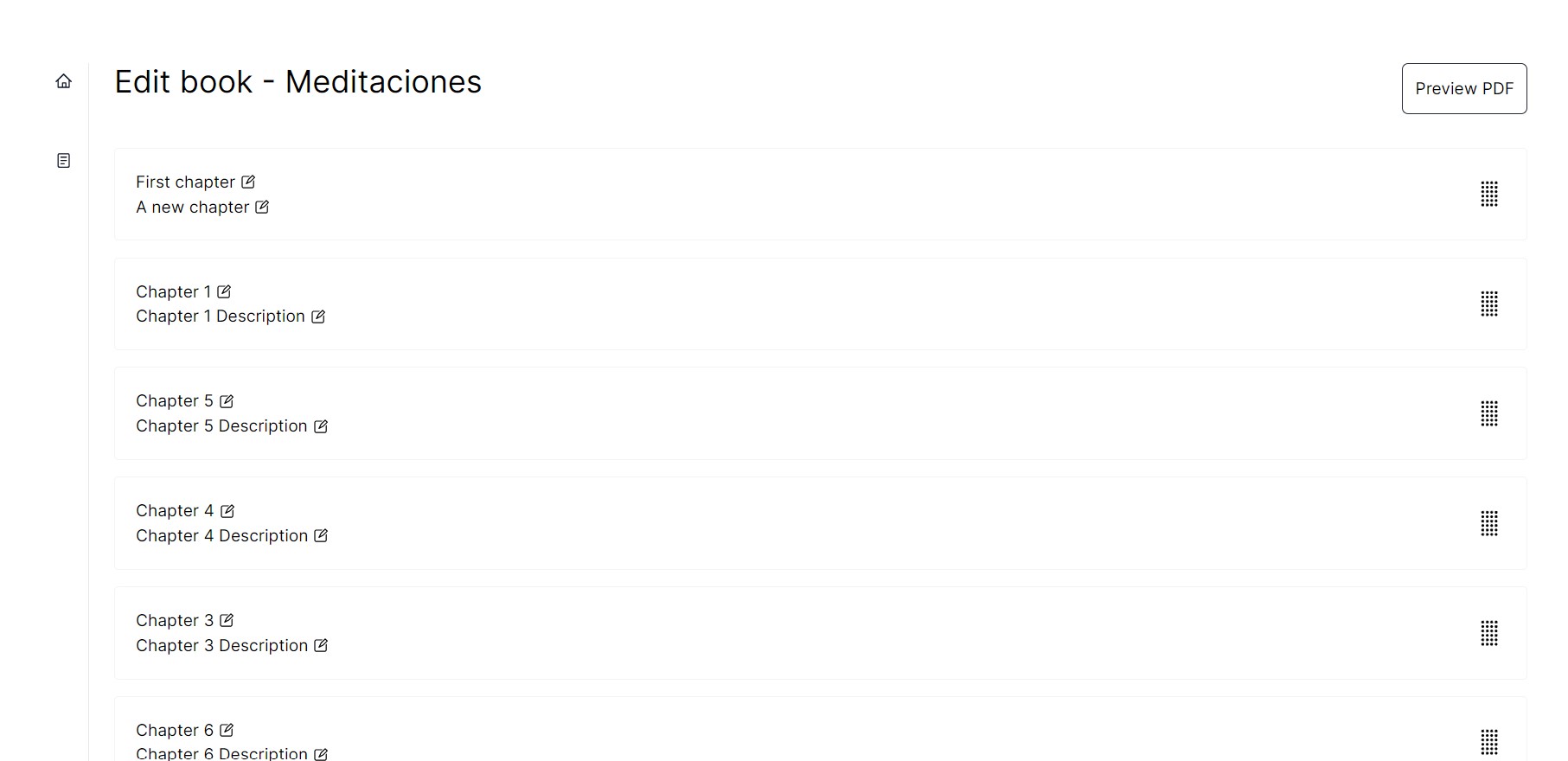
Task: Grab the Chapter 5 drag handle
Action: coord(1488,413)
